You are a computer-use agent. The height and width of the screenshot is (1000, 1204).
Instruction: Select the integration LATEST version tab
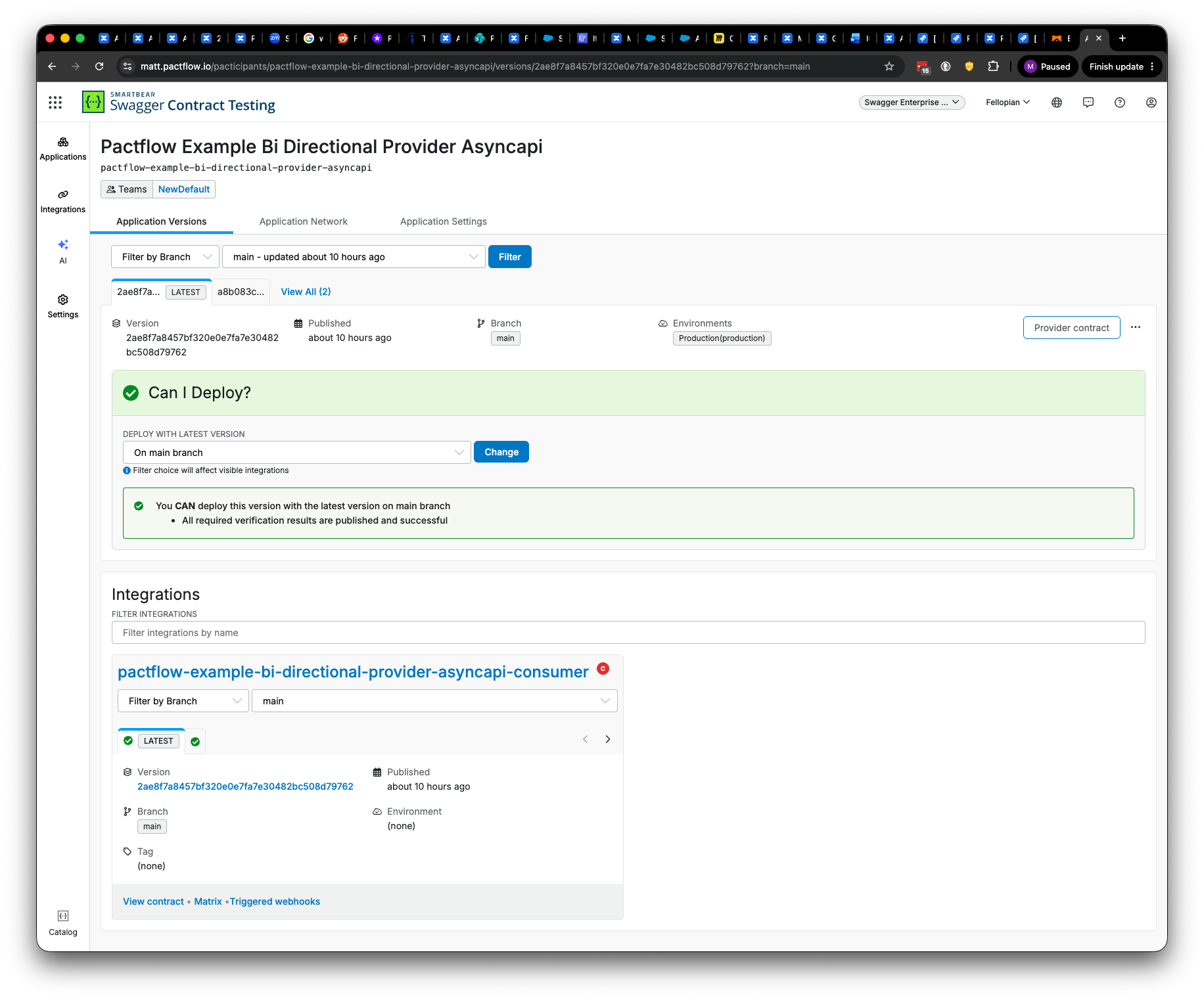(152, 741)
